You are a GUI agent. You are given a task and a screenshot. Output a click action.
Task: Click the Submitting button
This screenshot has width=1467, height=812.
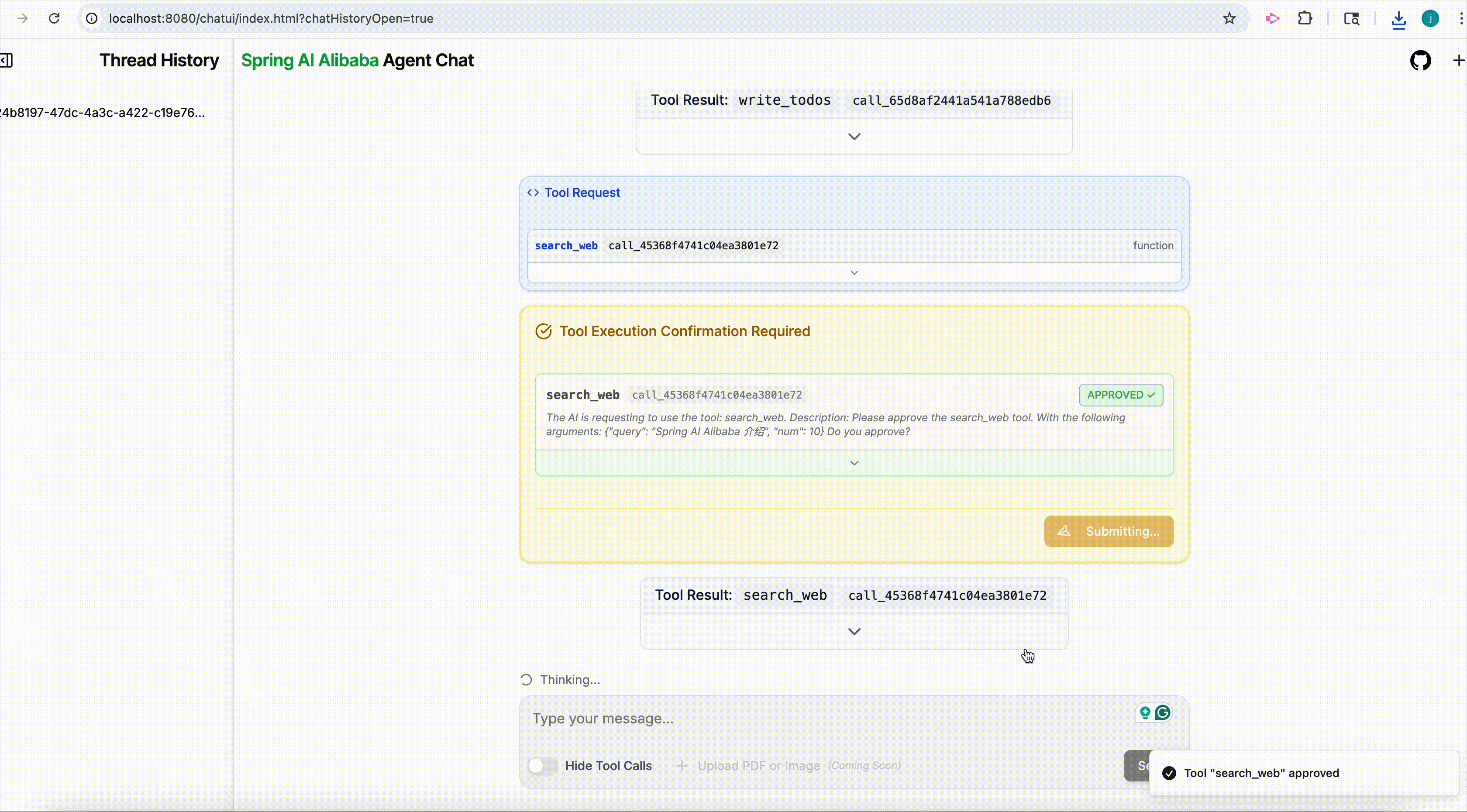coord(1108,531)
